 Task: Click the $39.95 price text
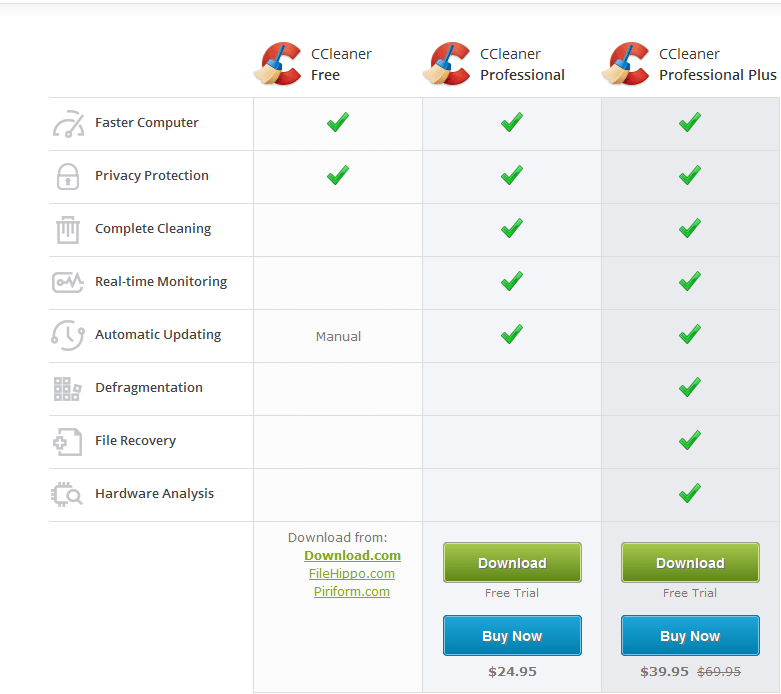click(664, 672)
